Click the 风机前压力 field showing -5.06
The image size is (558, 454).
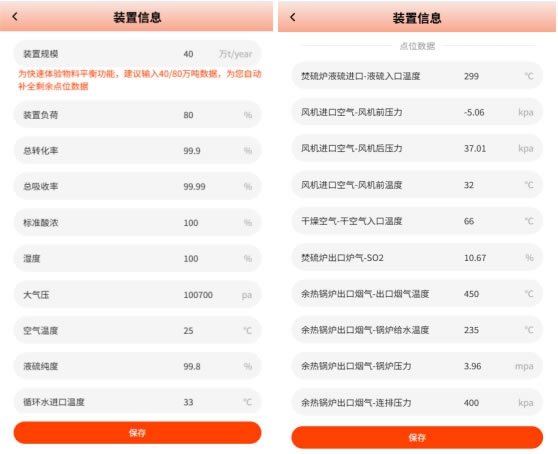[417, 112]
